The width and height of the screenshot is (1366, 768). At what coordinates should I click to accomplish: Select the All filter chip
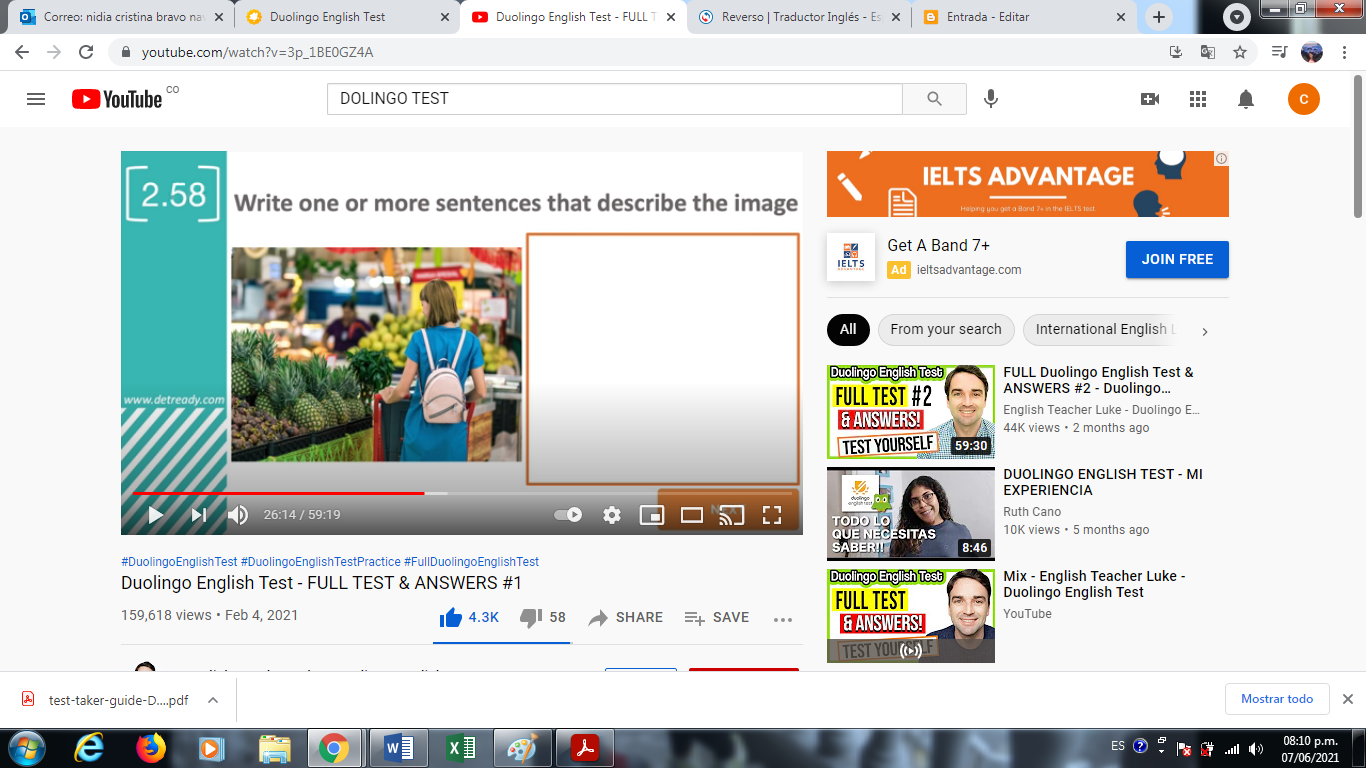point(848,329)
